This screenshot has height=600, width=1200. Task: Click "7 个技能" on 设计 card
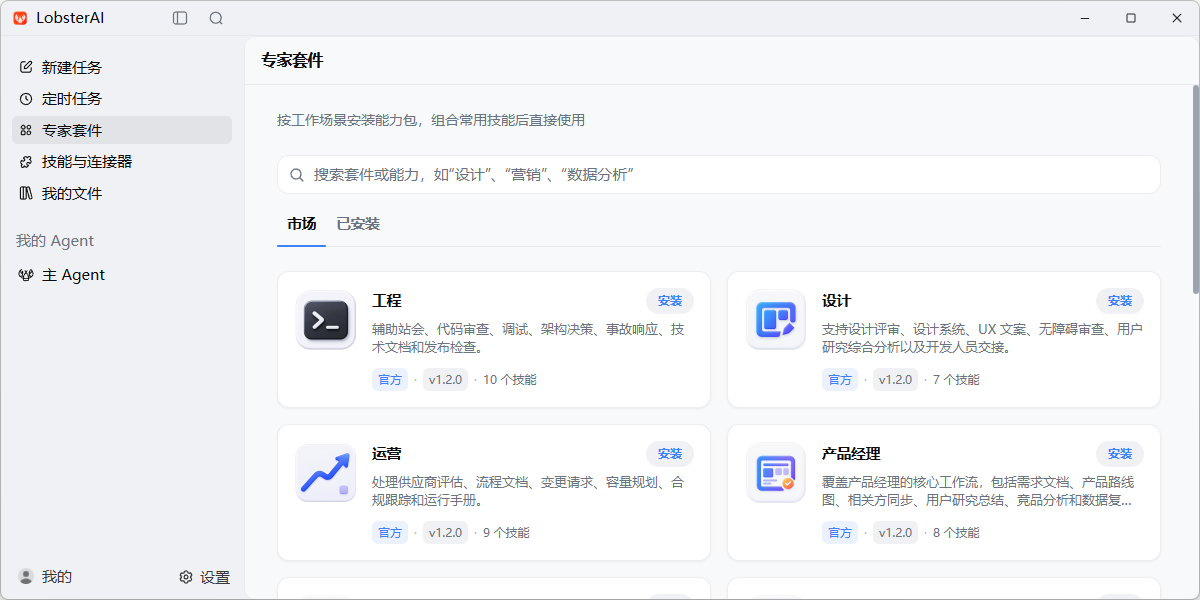(x=956, y=380)
